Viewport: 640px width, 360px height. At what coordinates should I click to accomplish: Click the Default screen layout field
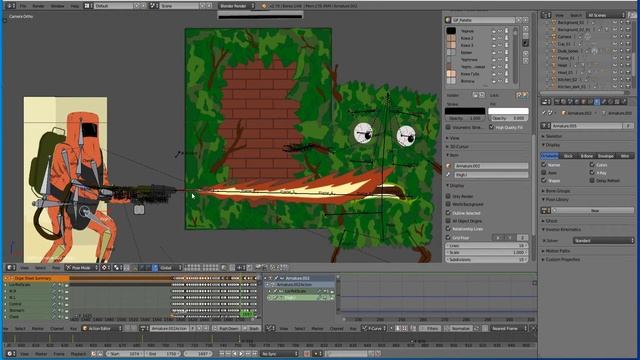tap(113, 6)
